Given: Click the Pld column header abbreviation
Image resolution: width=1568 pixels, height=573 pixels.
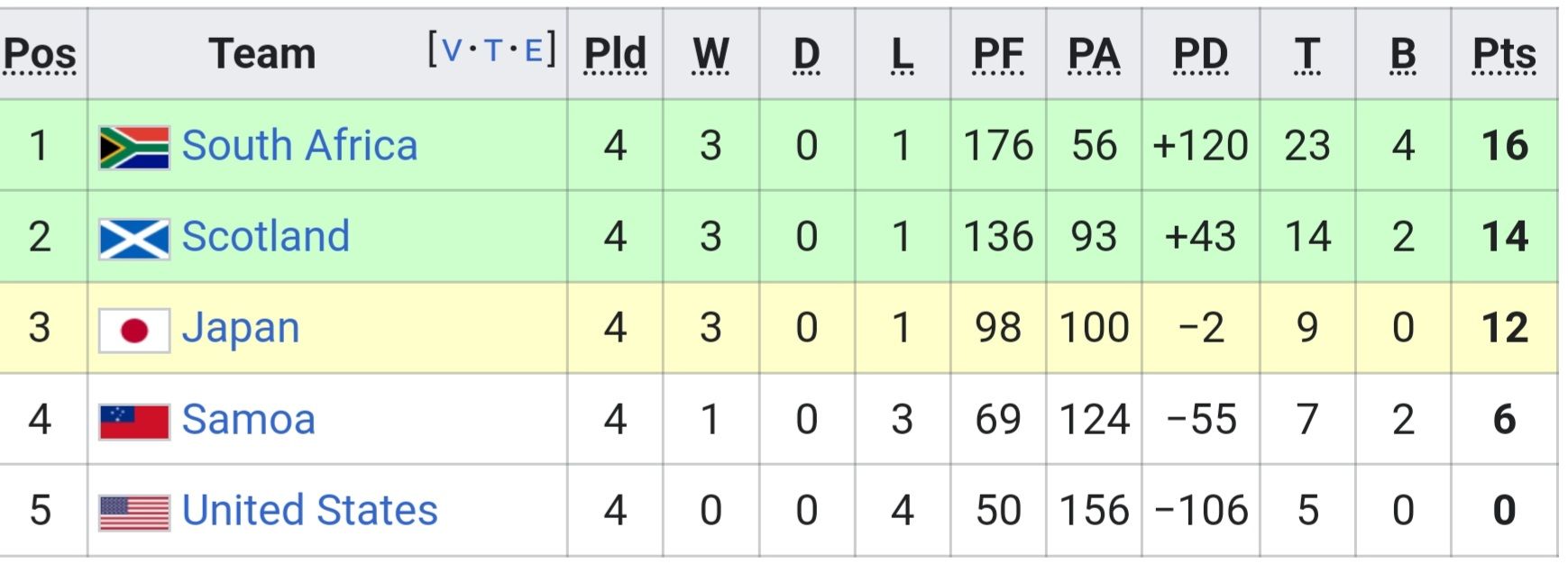Looking at the screenshot, I should (615, 54).
